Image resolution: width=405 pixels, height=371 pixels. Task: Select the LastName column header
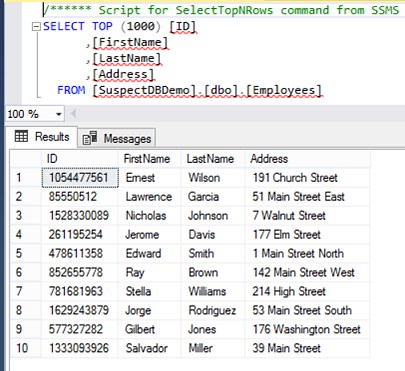coord(213,159)
